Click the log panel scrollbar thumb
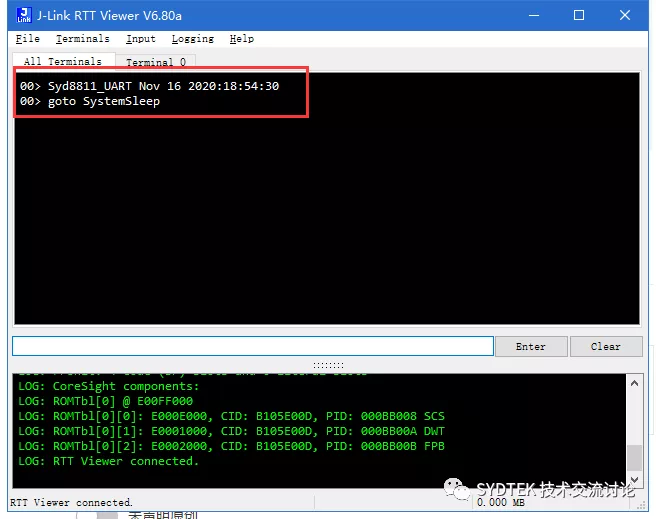656x519 pixels. [x=635, y=458]
